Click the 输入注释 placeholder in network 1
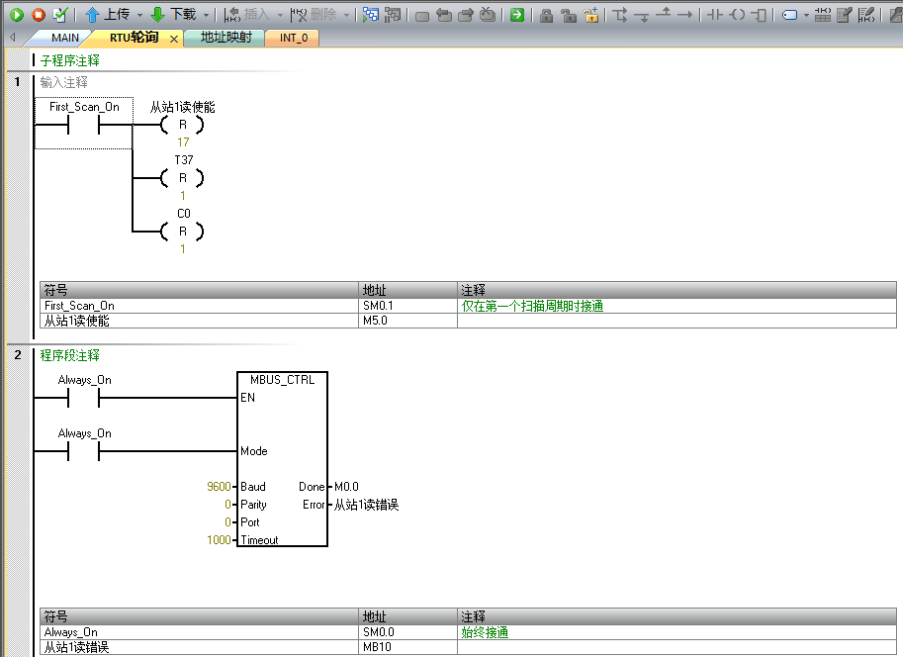The width and height of the screenshot is (903, 657). (x=64, y=82)
